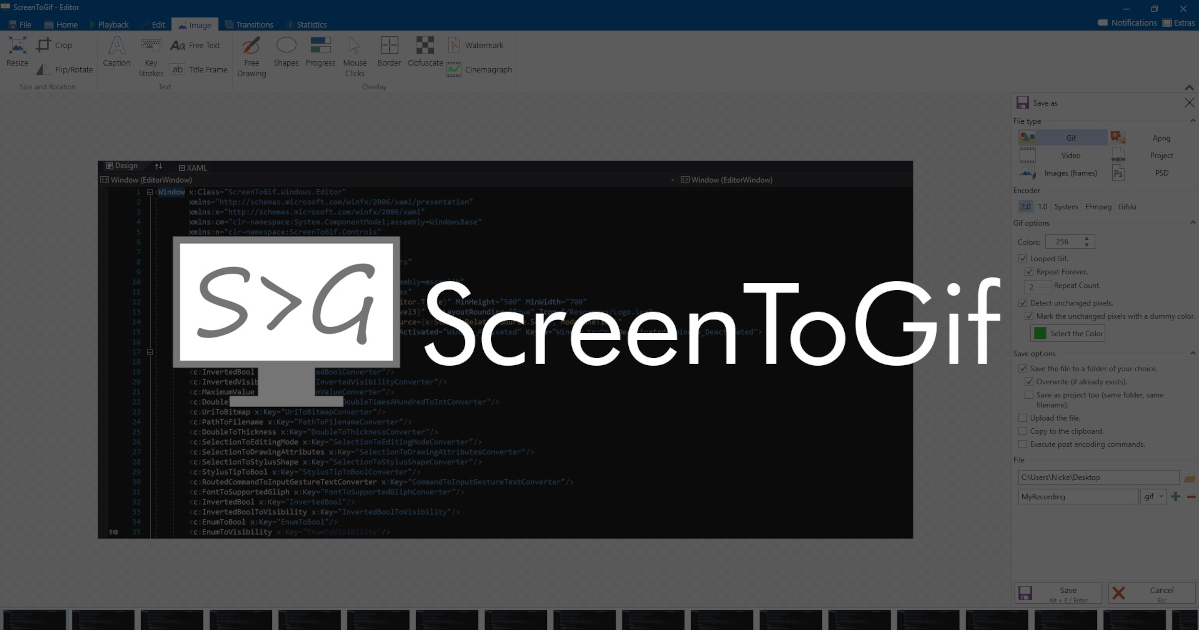Enable Upload the file
The width and height of the screenshot is (1200, 630).
[1022, 418]
